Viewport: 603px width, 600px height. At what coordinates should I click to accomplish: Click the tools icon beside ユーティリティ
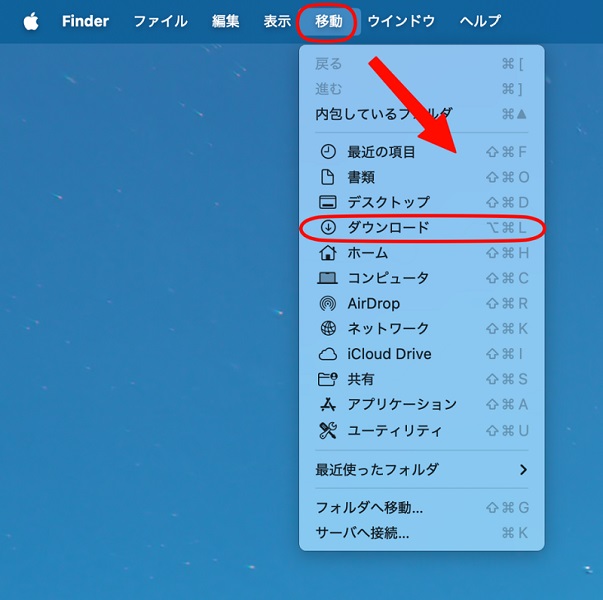[x=328, y=430]
